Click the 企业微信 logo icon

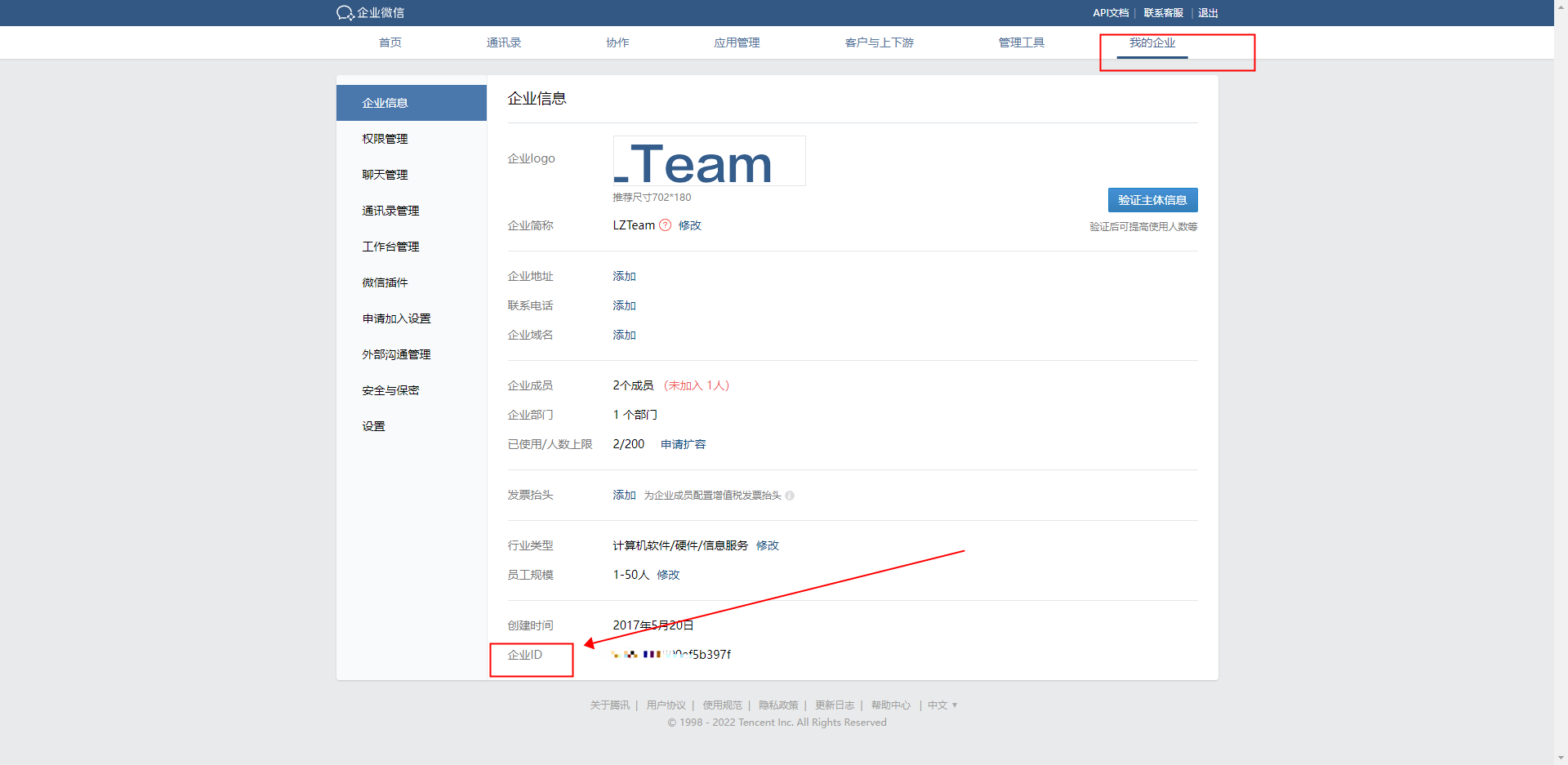(345, 13)
